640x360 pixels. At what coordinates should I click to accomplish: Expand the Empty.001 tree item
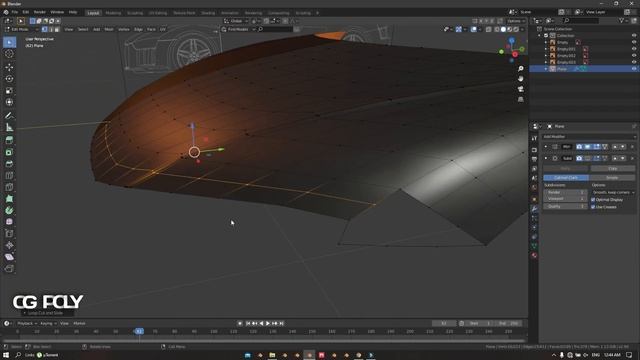pos(546,49)
